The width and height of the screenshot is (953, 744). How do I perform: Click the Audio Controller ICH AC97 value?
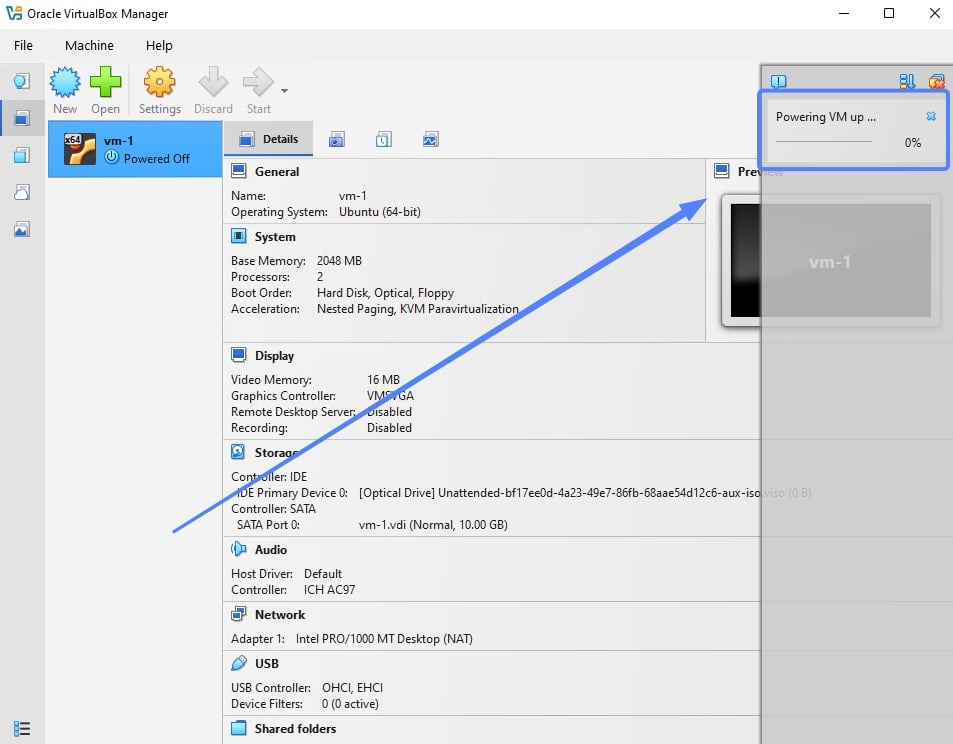click(x=329, y=590)
